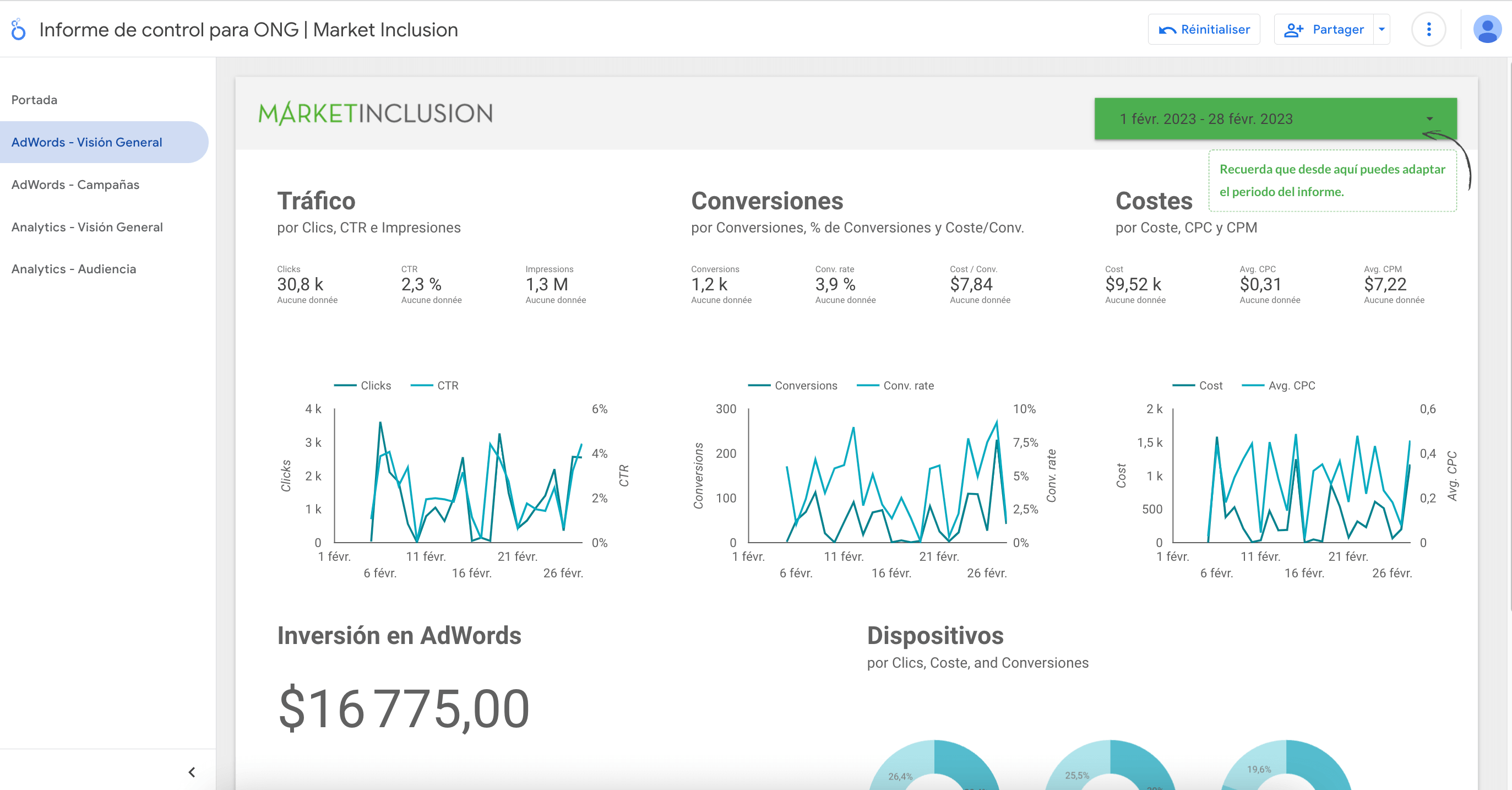The width and height of the screenshot is (1512, 790).
Task: Click the Conversions 1,2 k scorecard
Action: coord(721,285)
